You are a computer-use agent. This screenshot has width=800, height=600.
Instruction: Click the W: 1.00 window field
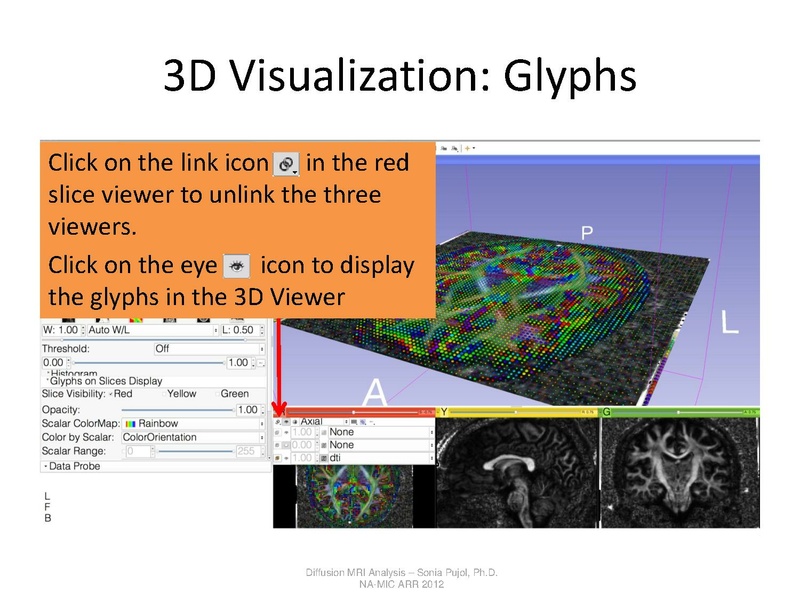pos(63,330)
